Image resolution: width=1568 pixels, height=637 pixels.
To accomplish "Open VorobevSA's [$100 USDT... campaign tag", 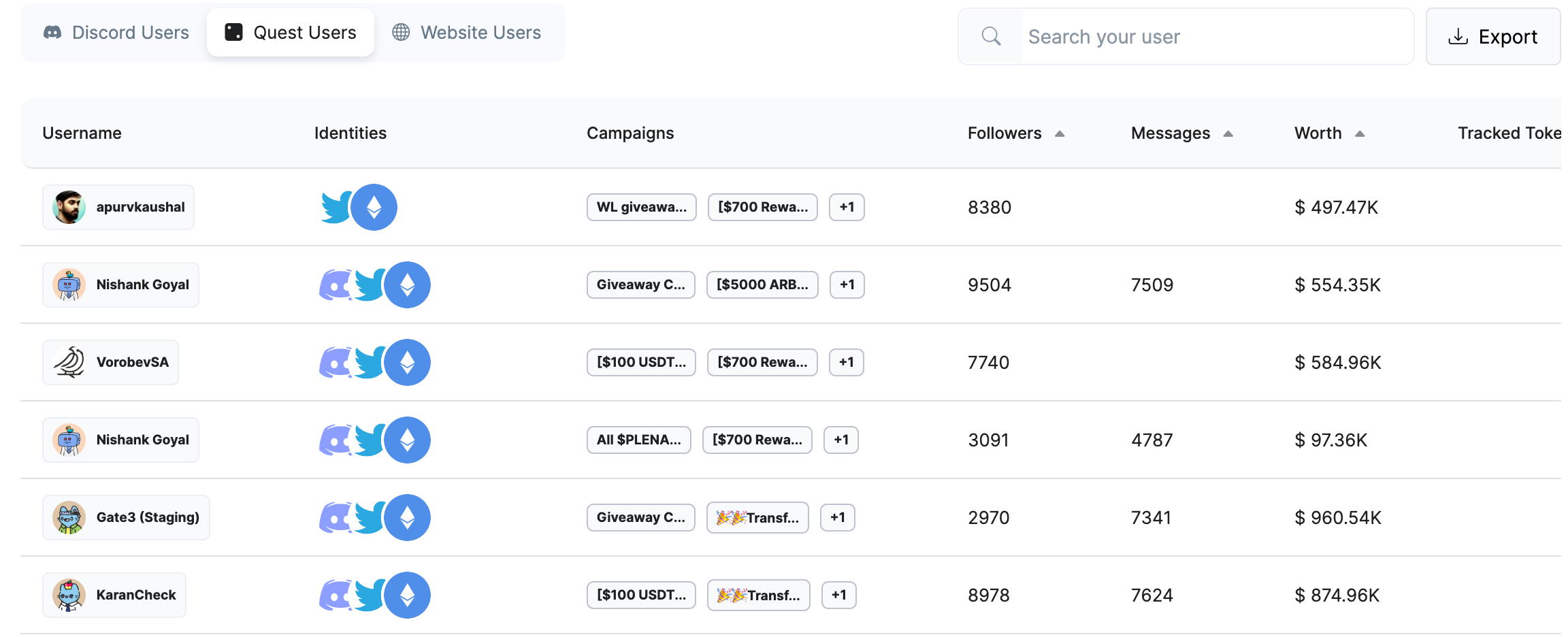I will click(x=642, y=362).
